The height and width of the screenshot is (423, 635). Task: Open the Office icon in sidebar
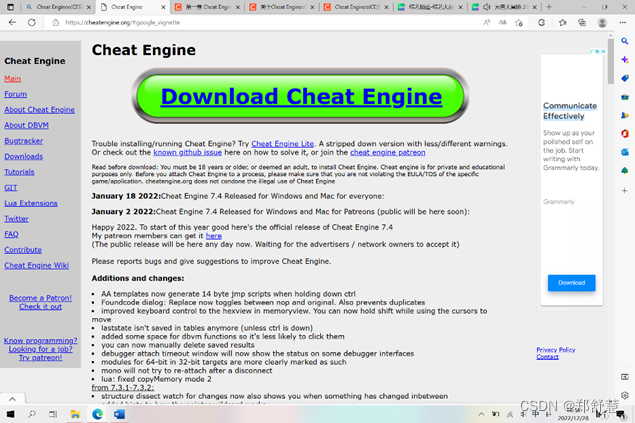pos(624,133)
